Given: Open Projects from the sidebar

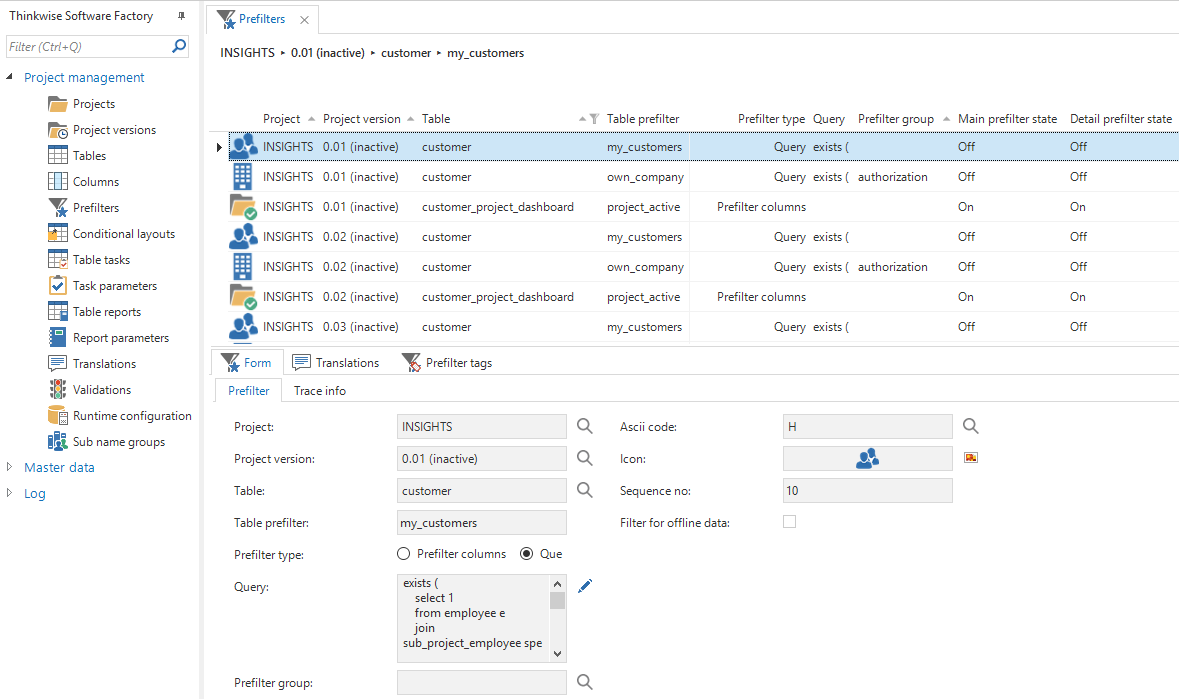Looking at the screenshot, I should coord(93,104).
